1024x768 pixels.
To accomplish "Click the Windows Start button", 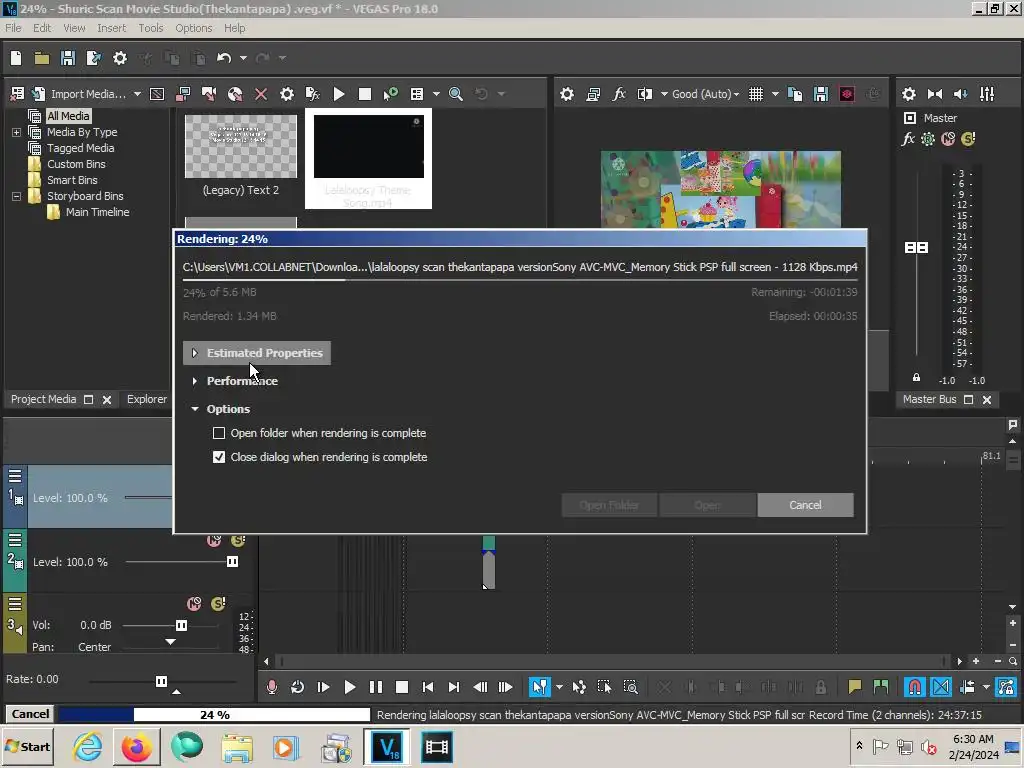I will coord(27,746).
